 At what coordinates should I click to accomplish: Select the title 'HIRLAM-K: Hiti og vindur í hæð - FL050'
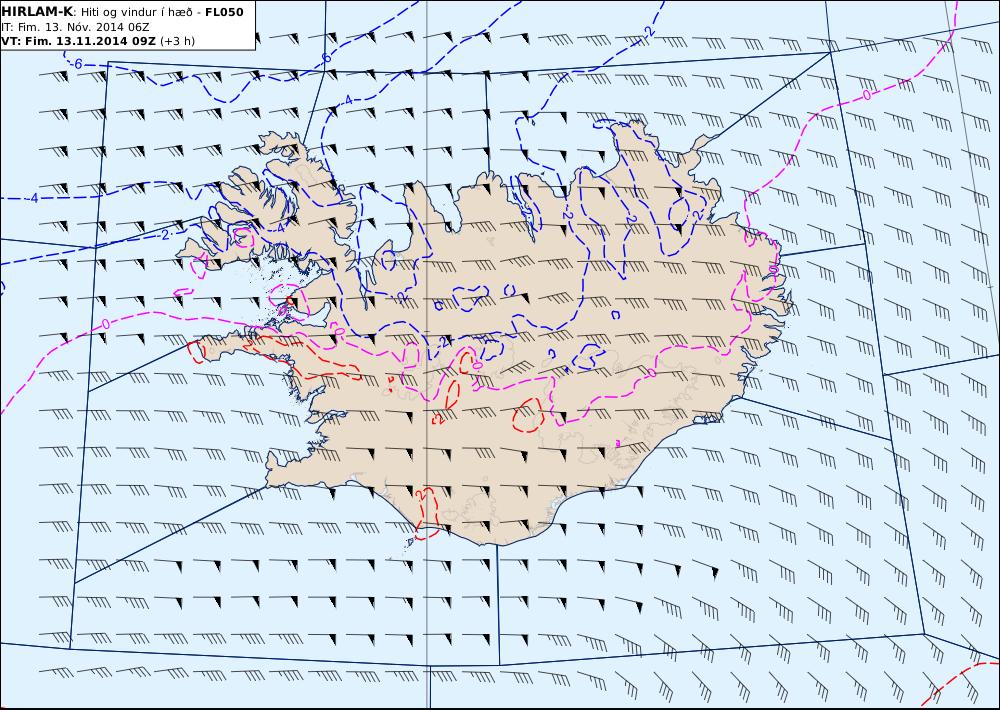click(122, 12)
